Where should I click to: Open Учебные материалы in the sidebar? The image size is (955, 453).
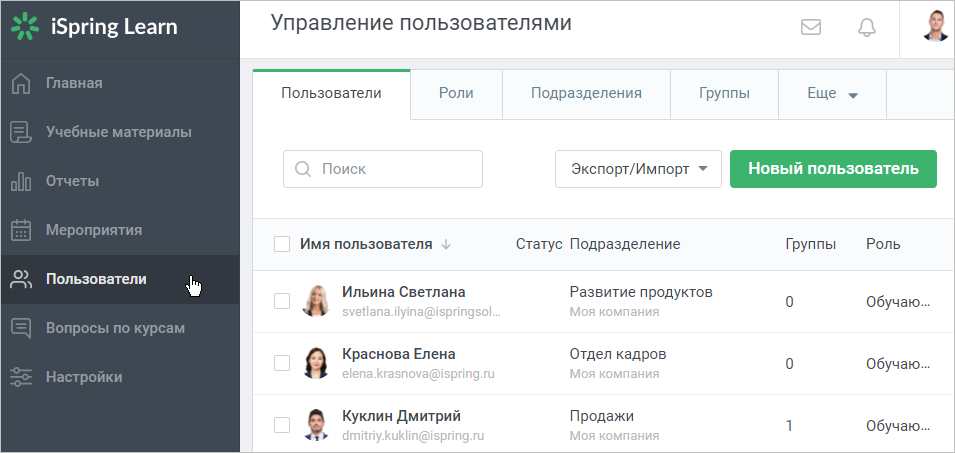click(x=120, y=132)
